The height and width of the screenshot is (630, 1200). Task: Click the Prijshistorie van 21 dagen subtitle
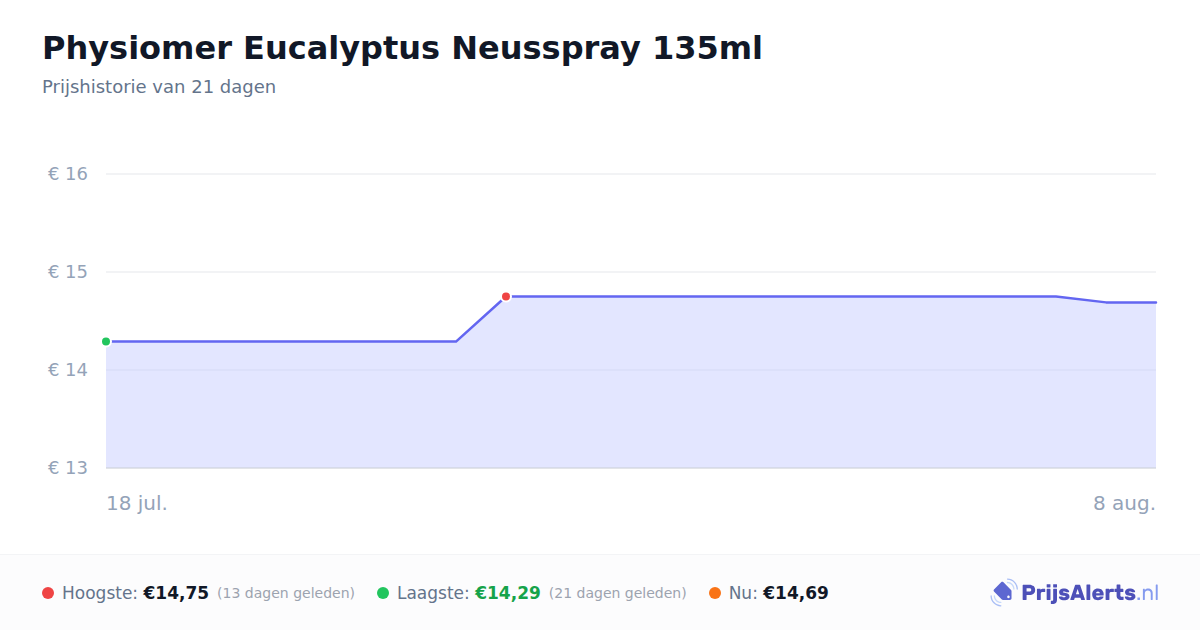pyautogui.click(x=159, y=87)
